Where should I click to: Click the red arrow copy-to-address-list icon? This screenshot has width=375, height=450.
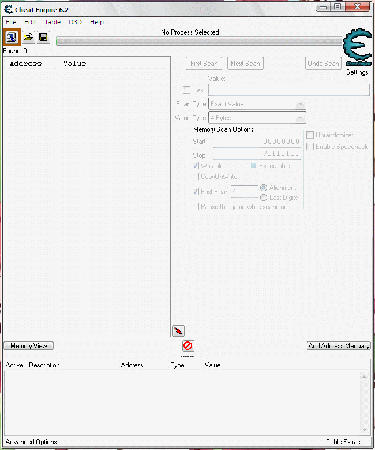(x=178, y=331)
